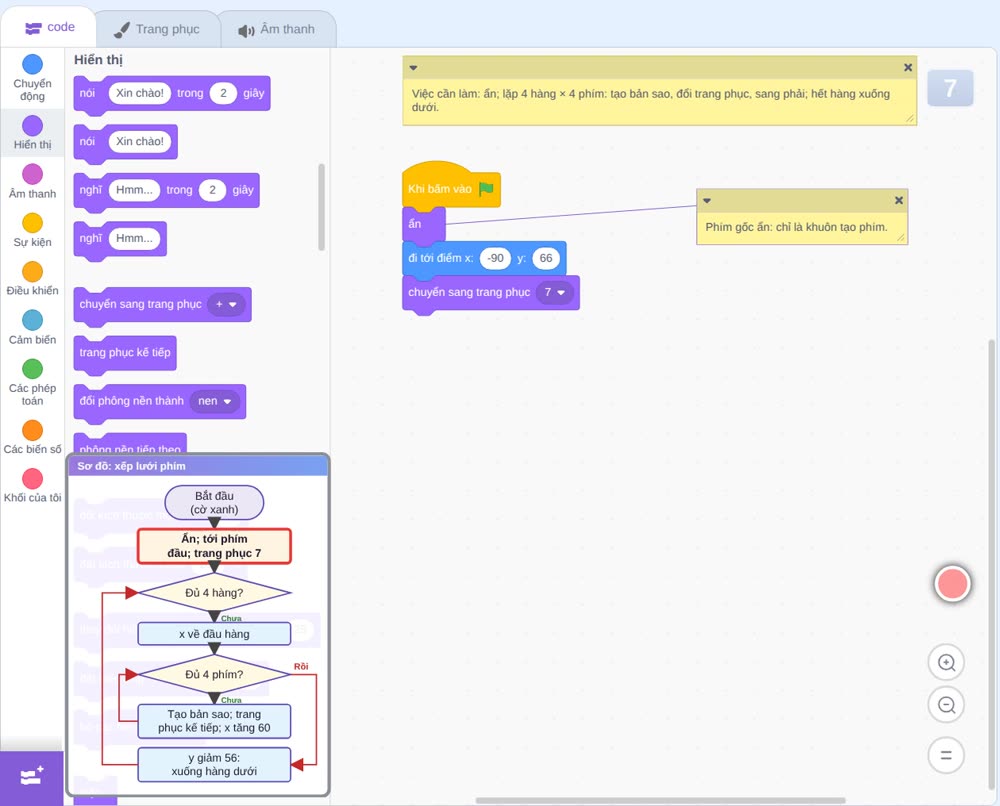Edit 'Hmm...' text in timed nghĩ block
Image resolution: width=1000 pixels, height=806 pixels.
coord(134,190)
